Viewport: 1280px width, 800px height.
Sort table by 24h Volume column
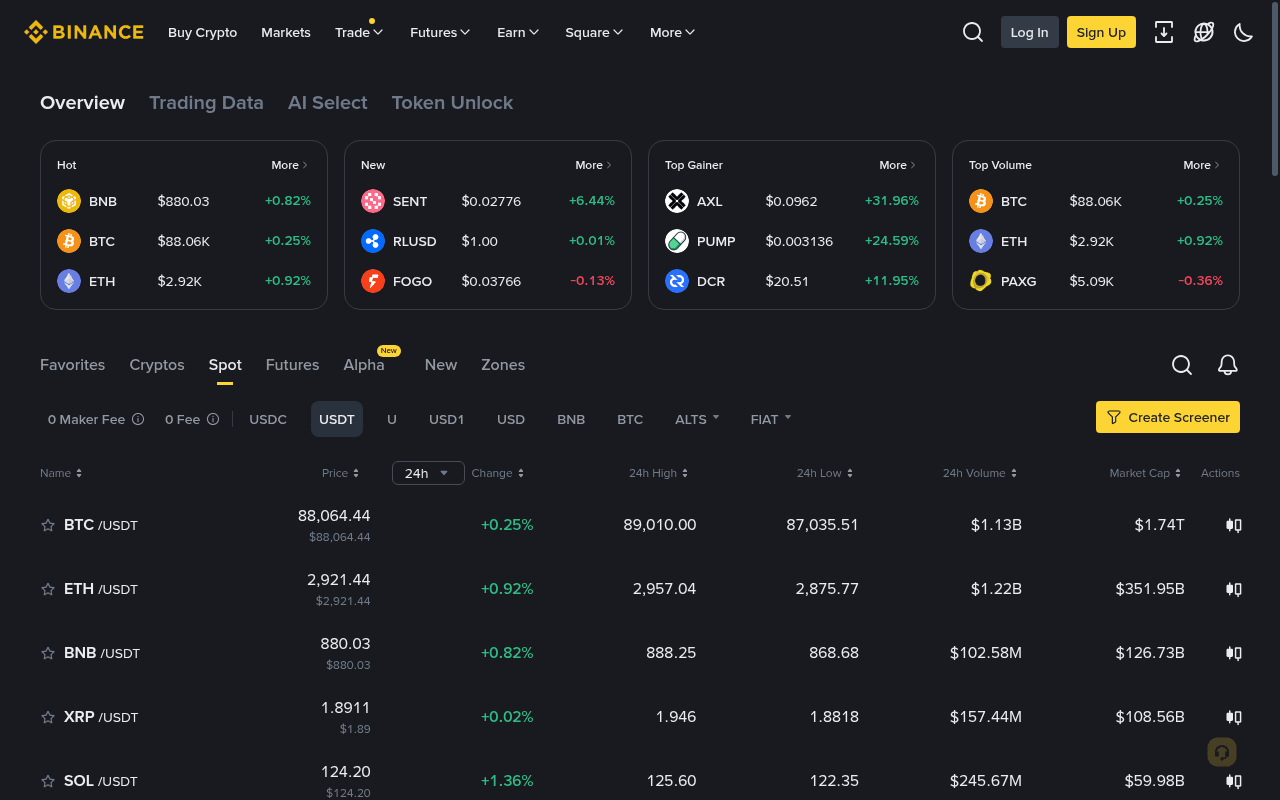pyautogui.click(x=980, y=473)
